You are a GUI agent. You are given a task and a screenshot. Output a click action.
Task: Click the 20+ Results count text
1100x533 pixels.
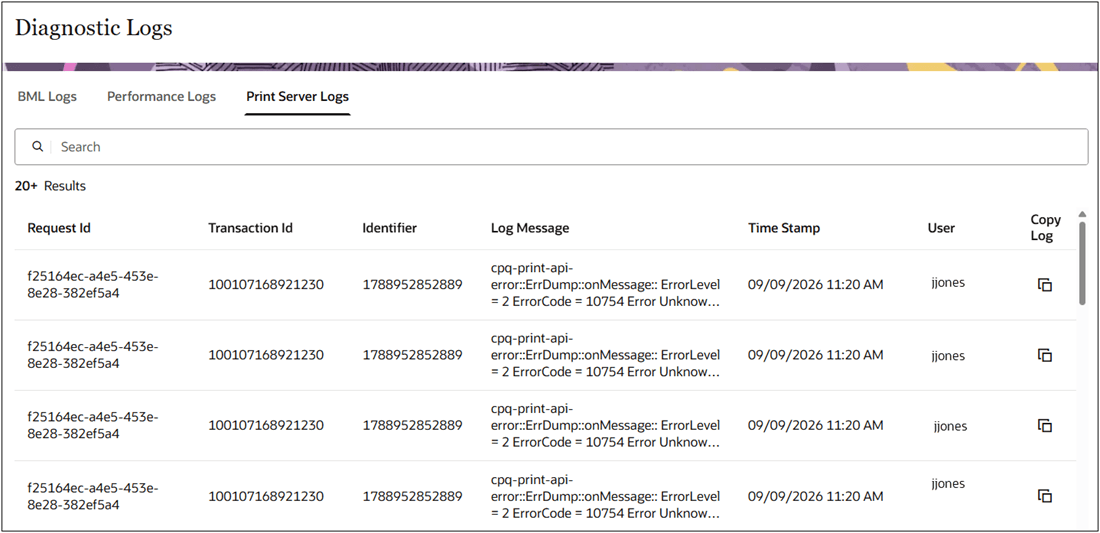[x=50, y=186]
